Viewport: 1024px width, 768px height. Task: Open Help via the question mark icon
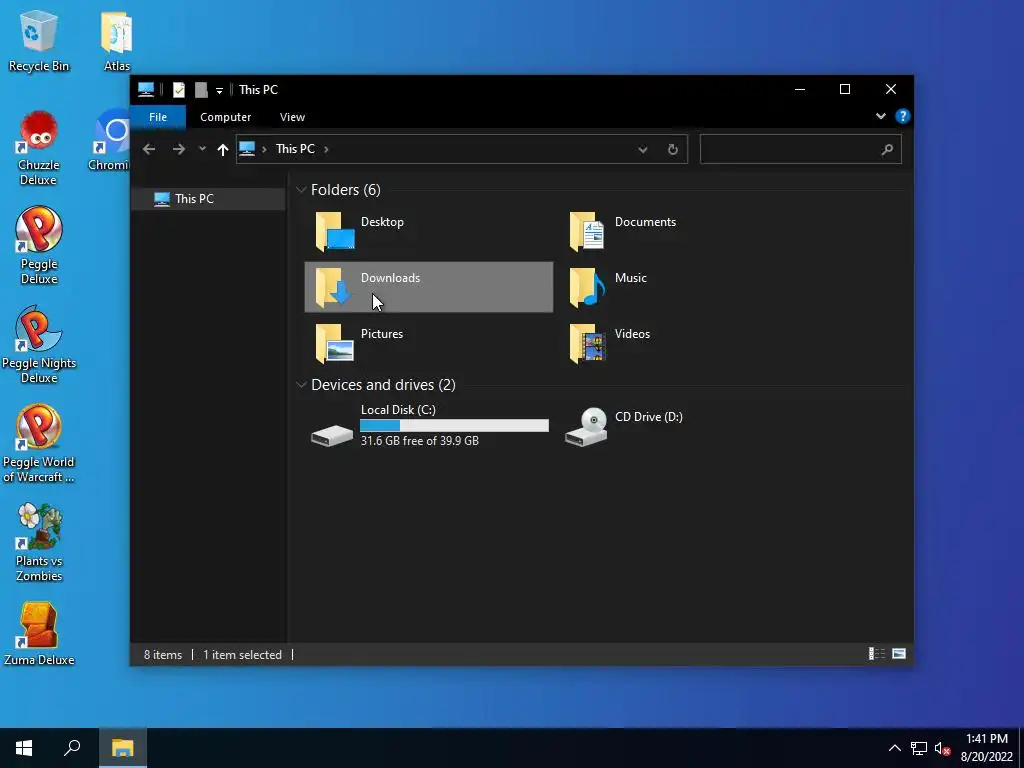click(903, 116)
